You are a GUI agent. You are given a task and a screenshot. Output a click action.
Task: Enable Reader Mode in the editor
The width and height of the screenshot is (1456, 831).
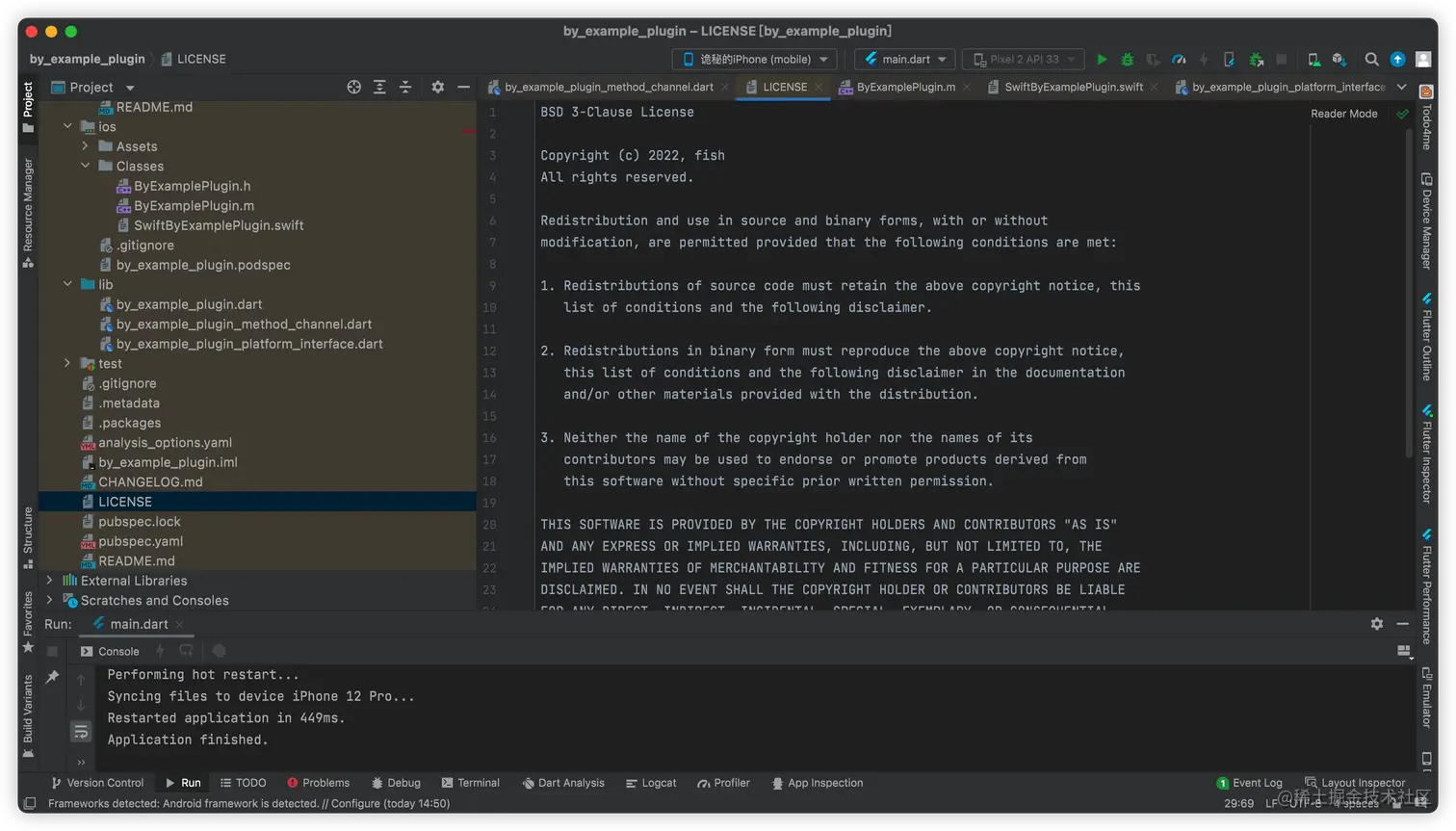tap(1343, 114)
